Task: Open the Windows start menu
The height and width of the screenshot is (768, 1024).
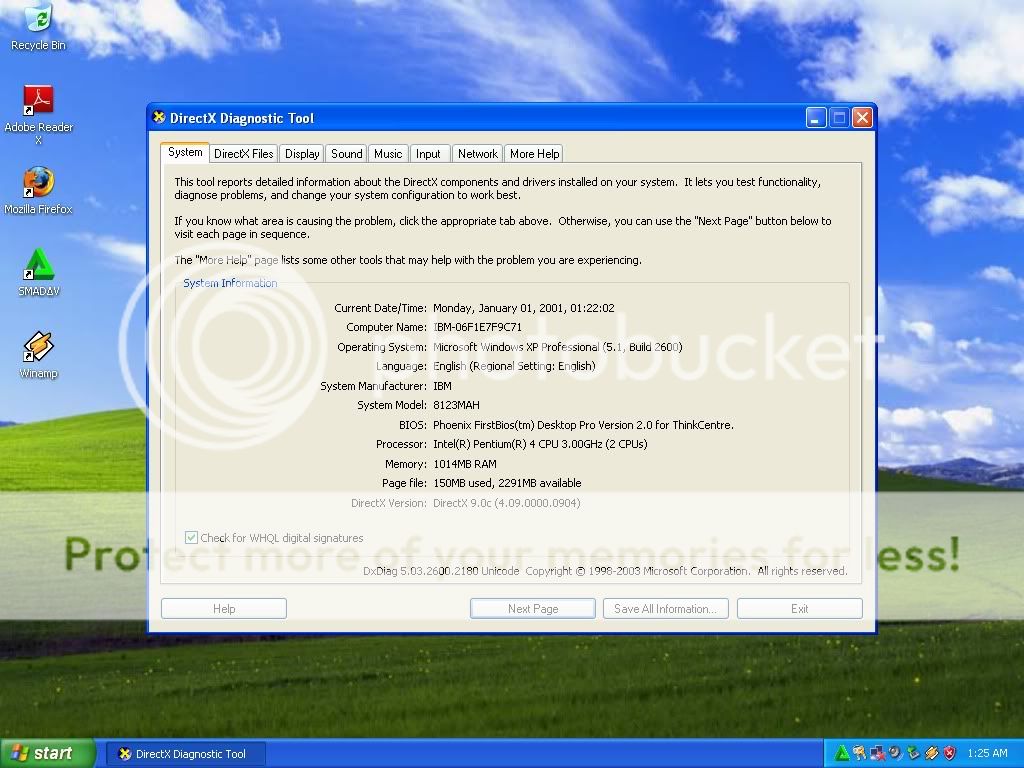Action: pyautogui.click(x=47, y=754)
